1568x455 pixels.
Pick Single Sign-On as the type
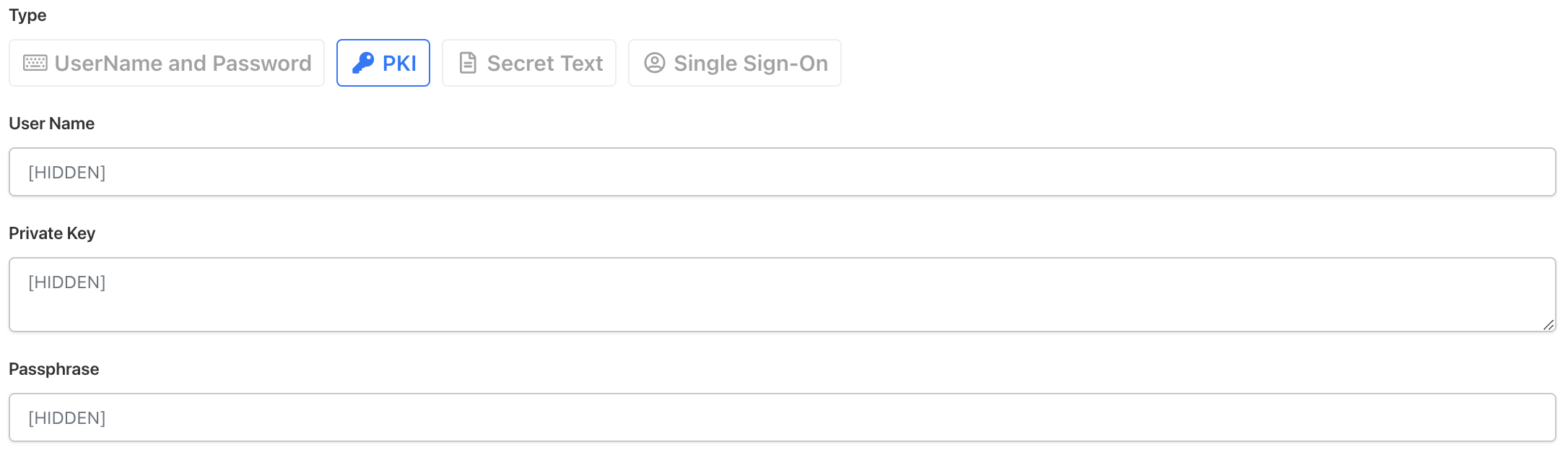pyautogui.click(x=734, y=63)
